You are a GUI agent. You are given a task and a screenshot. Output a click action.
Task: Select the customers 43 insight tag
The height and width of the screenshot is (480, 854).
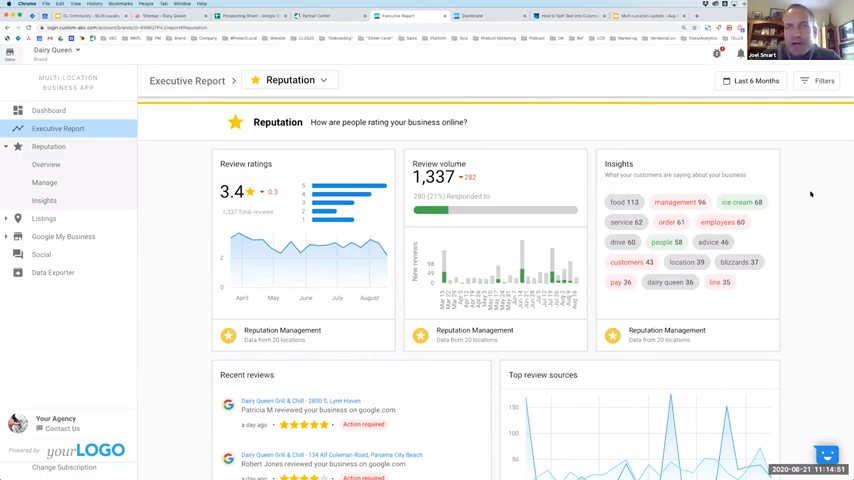tap(631, 262)
